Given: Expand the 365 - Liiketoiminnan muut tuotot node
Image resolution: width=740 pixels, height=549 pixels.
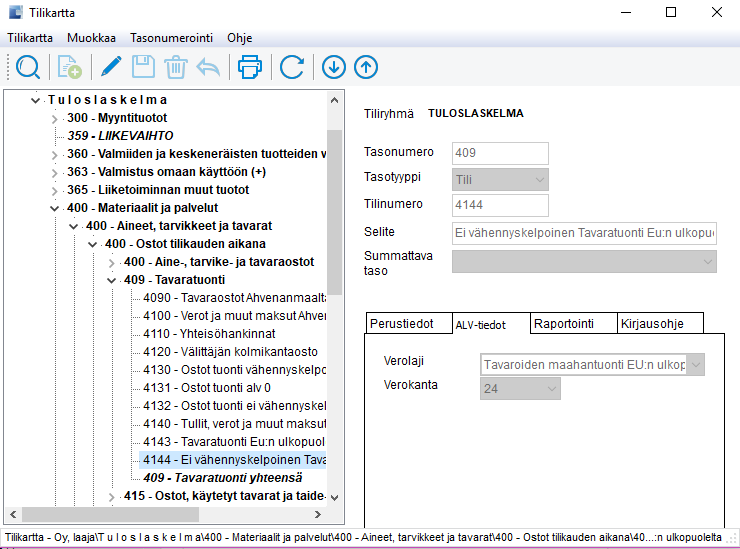Looking at the screenshot, I should (x=54, y=191).
